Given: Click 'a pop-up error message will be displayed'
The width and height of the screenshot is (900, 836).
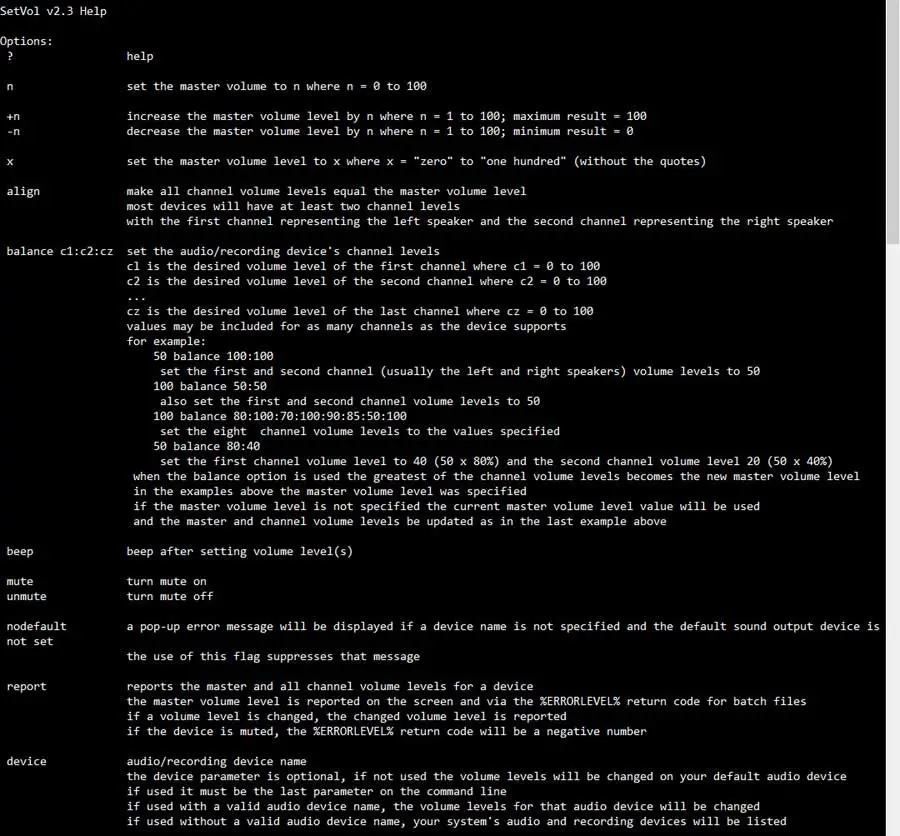Looking at the screenshot, I should tap(503, 626).
